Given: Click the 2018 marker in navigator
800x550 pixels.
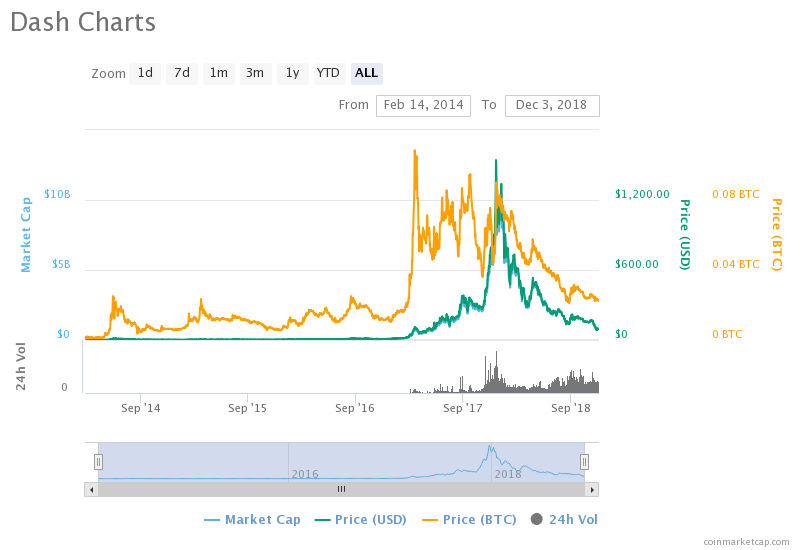Looking at the screenshot, I should [508, 473].
